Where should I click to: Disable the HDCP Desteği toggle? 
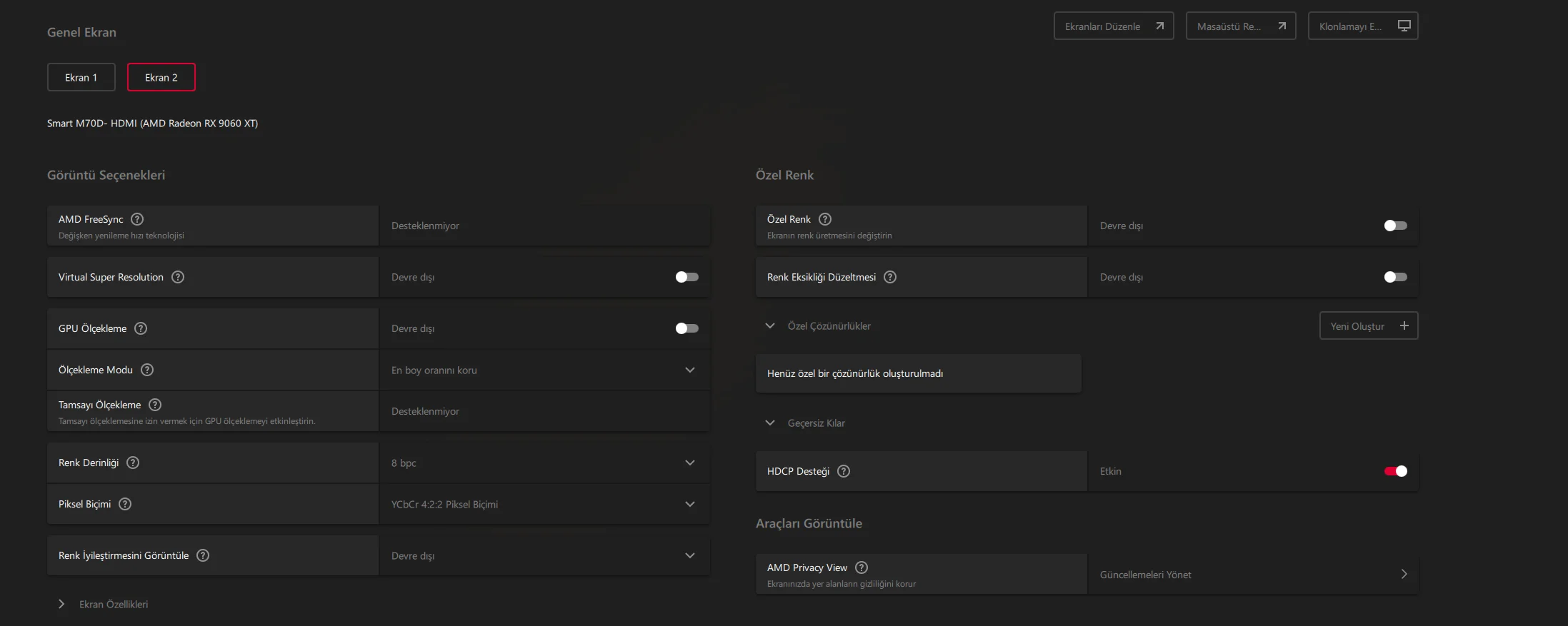coord(1395,471)
